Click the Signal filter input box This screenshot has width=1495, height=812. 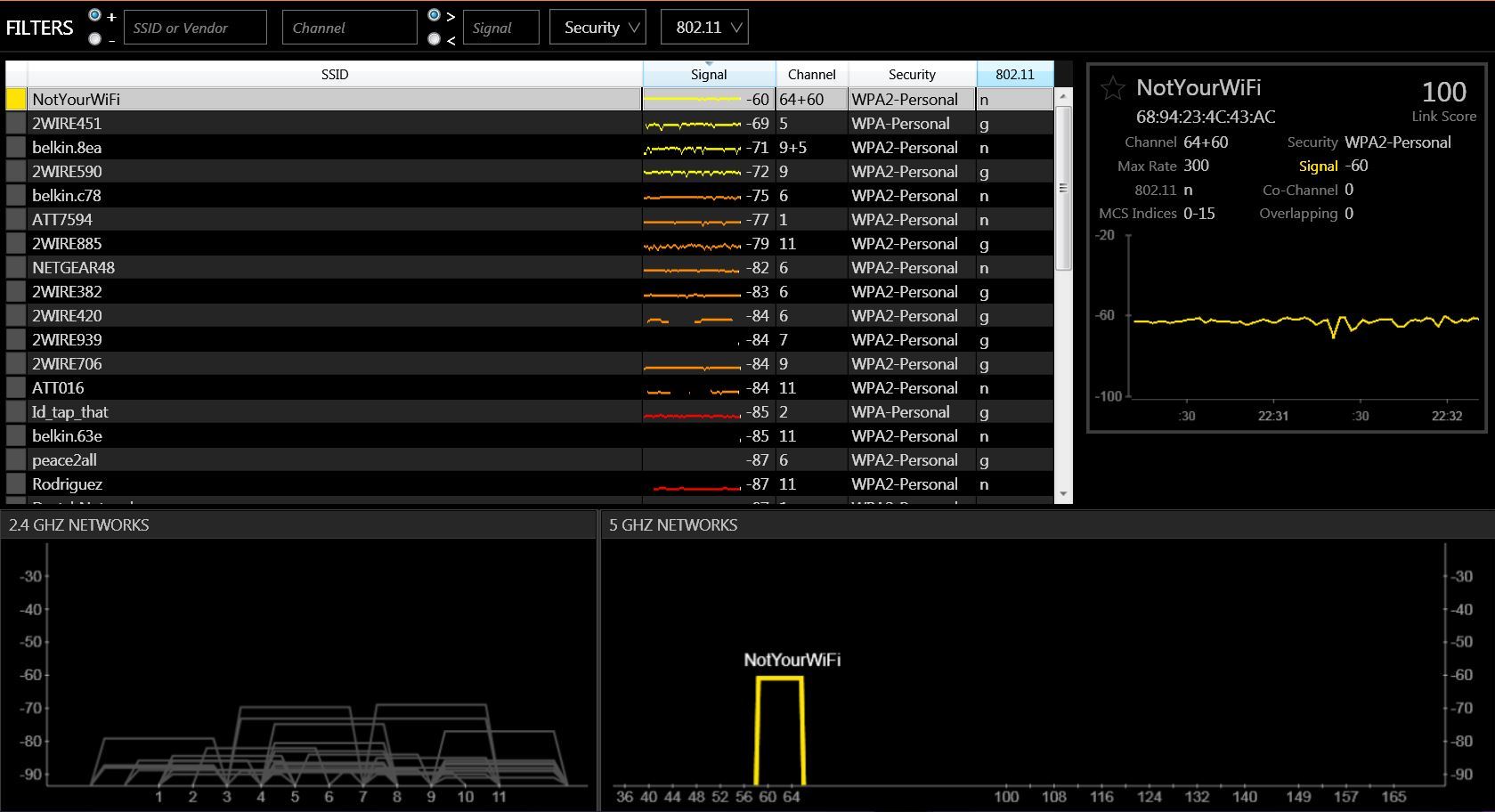[x=501, y=28]
